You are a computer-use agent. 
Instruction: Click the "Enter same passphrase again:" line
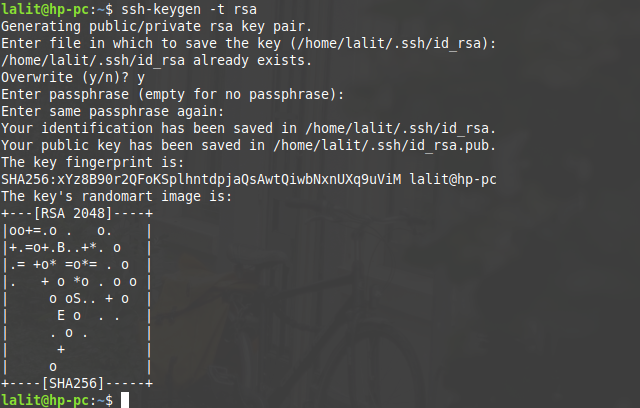pos(115,111)
